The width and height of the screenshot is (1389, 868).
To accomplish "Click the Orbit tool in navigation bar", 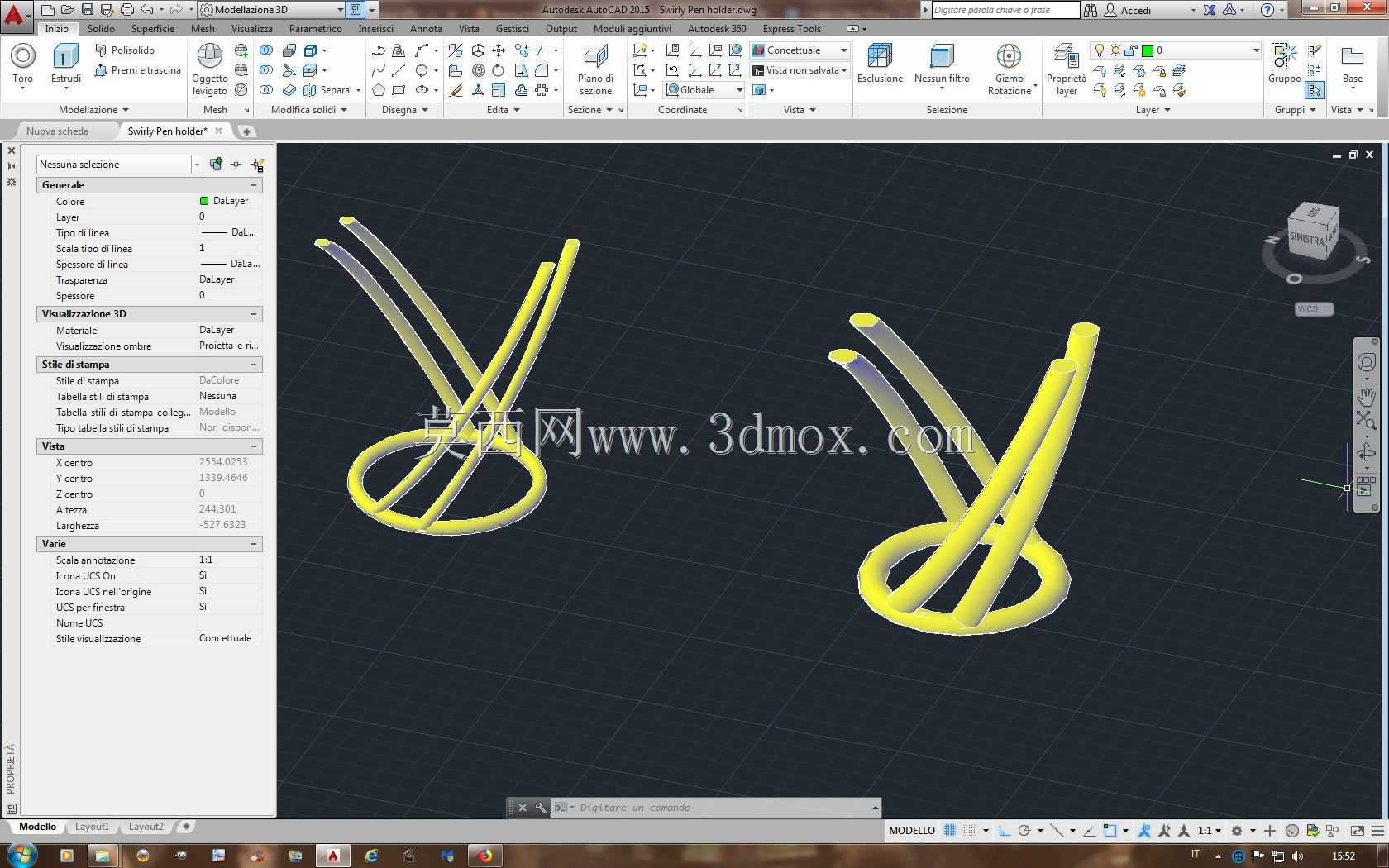I will pyautogui.click(x=1366, y=451).
